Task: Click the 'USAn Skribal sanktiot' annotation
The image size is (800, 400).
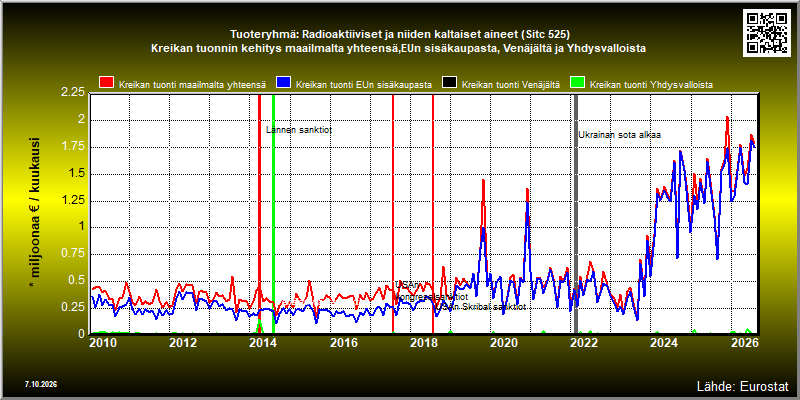Action: tap(482, 307)
